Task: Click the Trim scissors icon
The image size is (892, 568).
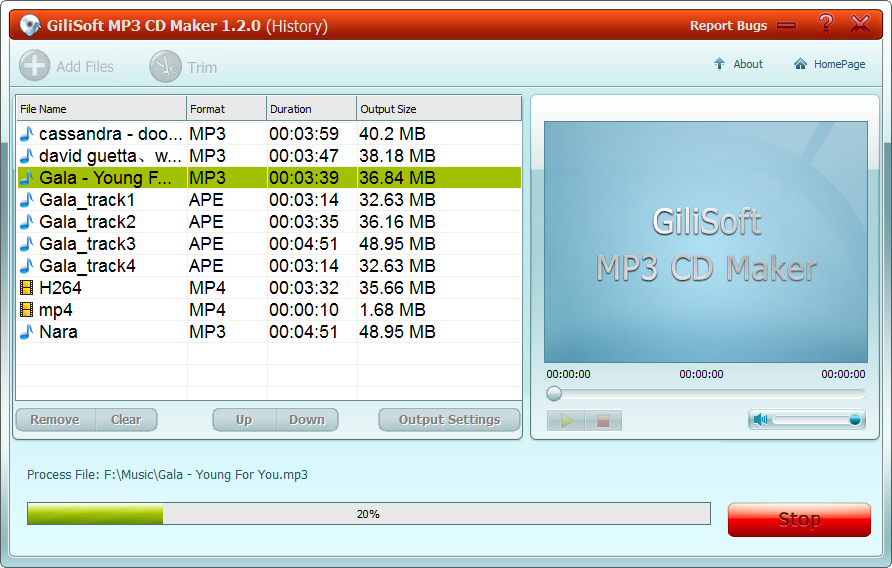Action: pos(165,67)
